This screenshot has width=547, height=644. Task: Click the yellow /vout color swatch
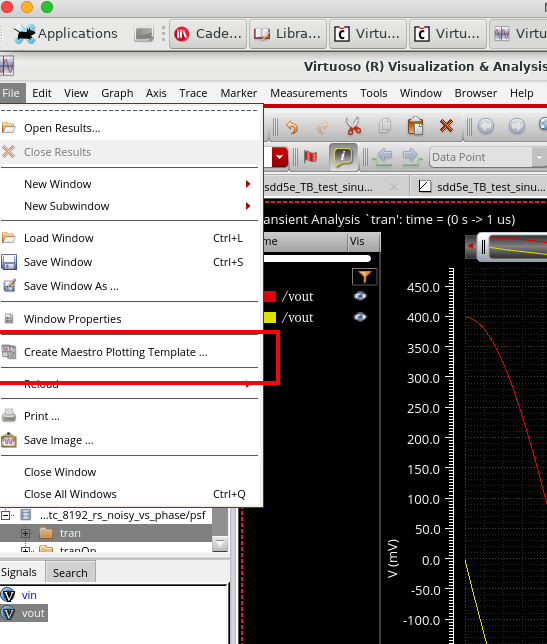point(270,317)
